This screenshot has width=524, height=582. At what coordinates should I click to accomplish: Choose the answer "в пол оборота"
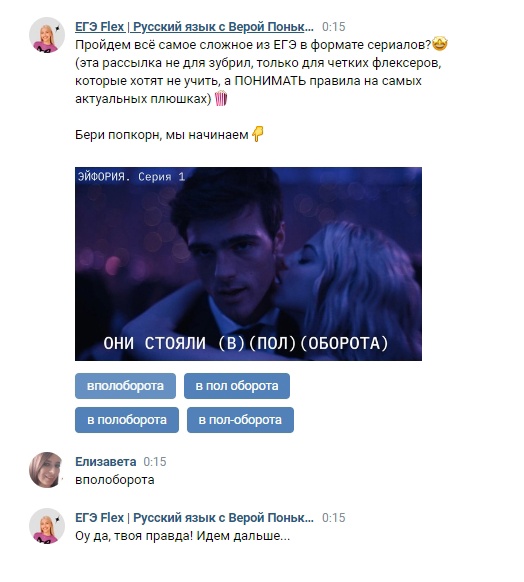[237, 386]
